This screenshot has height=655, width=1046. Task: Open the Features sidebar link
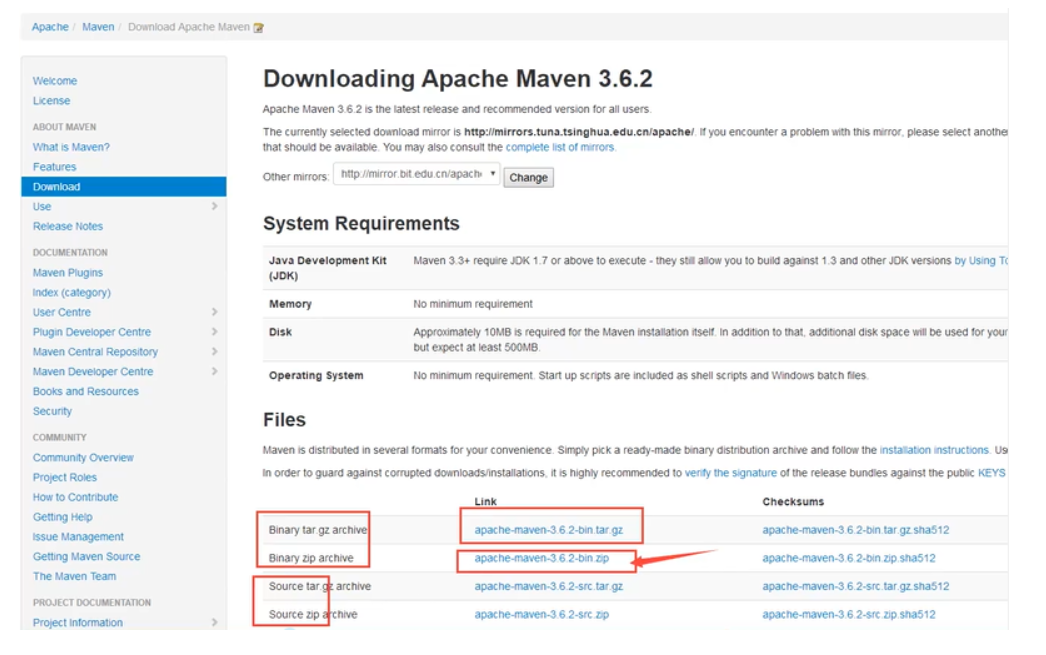click(54, 167)
